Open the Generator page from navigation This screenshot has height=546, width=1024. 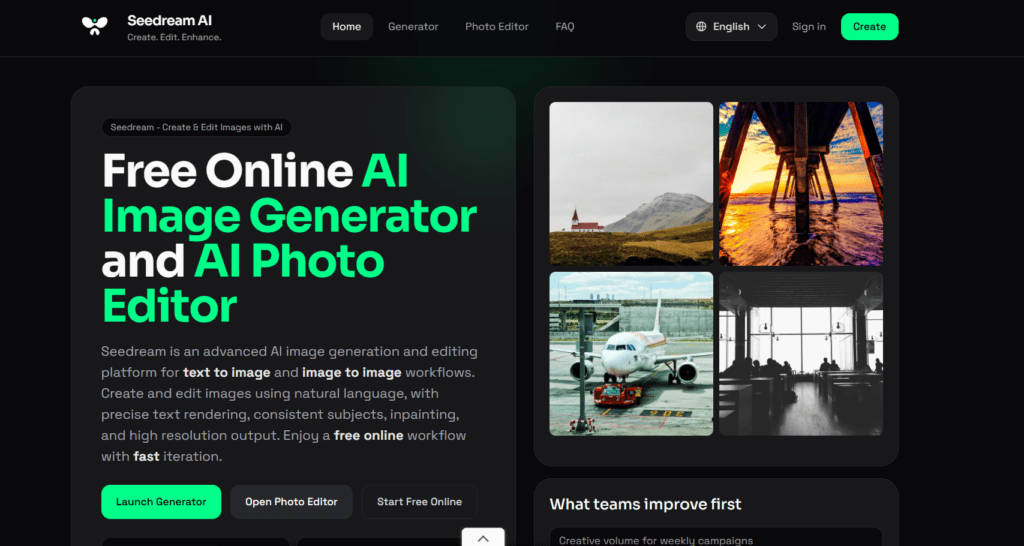[x=413, y=27]
